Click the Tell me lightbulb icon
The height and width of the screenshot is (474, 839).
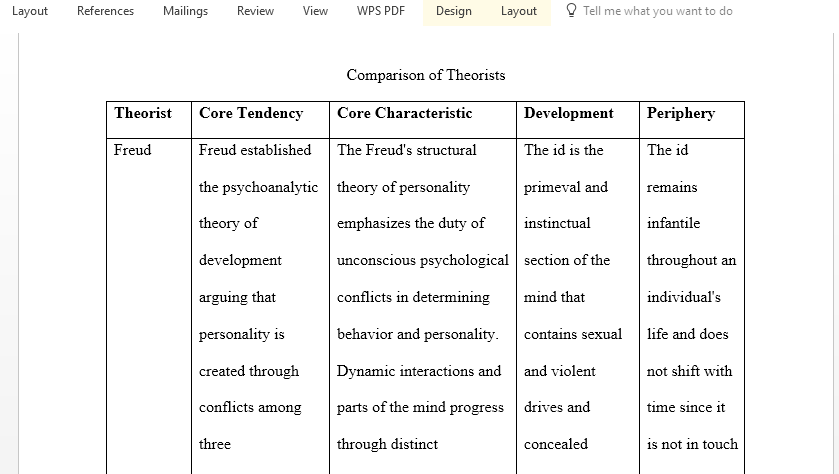pyautogui.click(x=571, y=11)
